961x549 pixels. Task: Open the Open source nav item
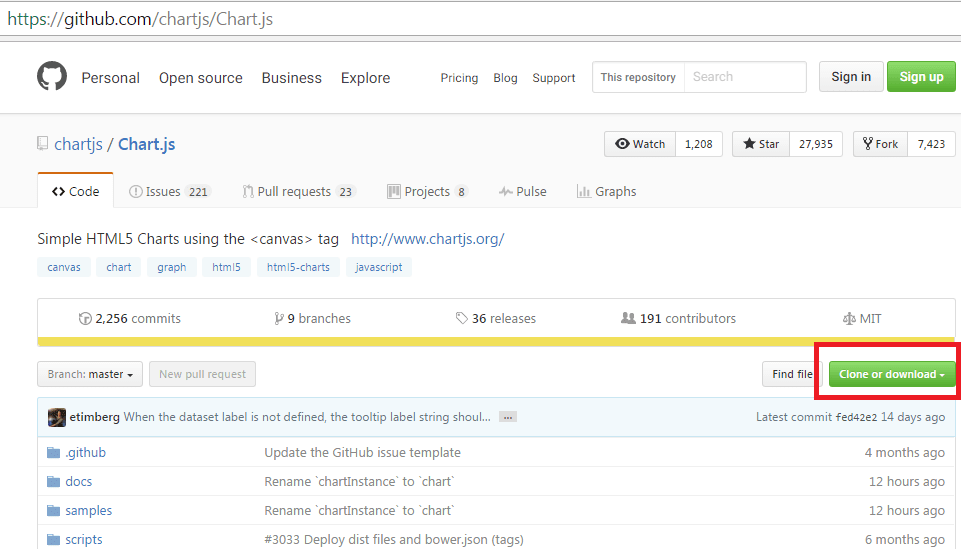200,78
